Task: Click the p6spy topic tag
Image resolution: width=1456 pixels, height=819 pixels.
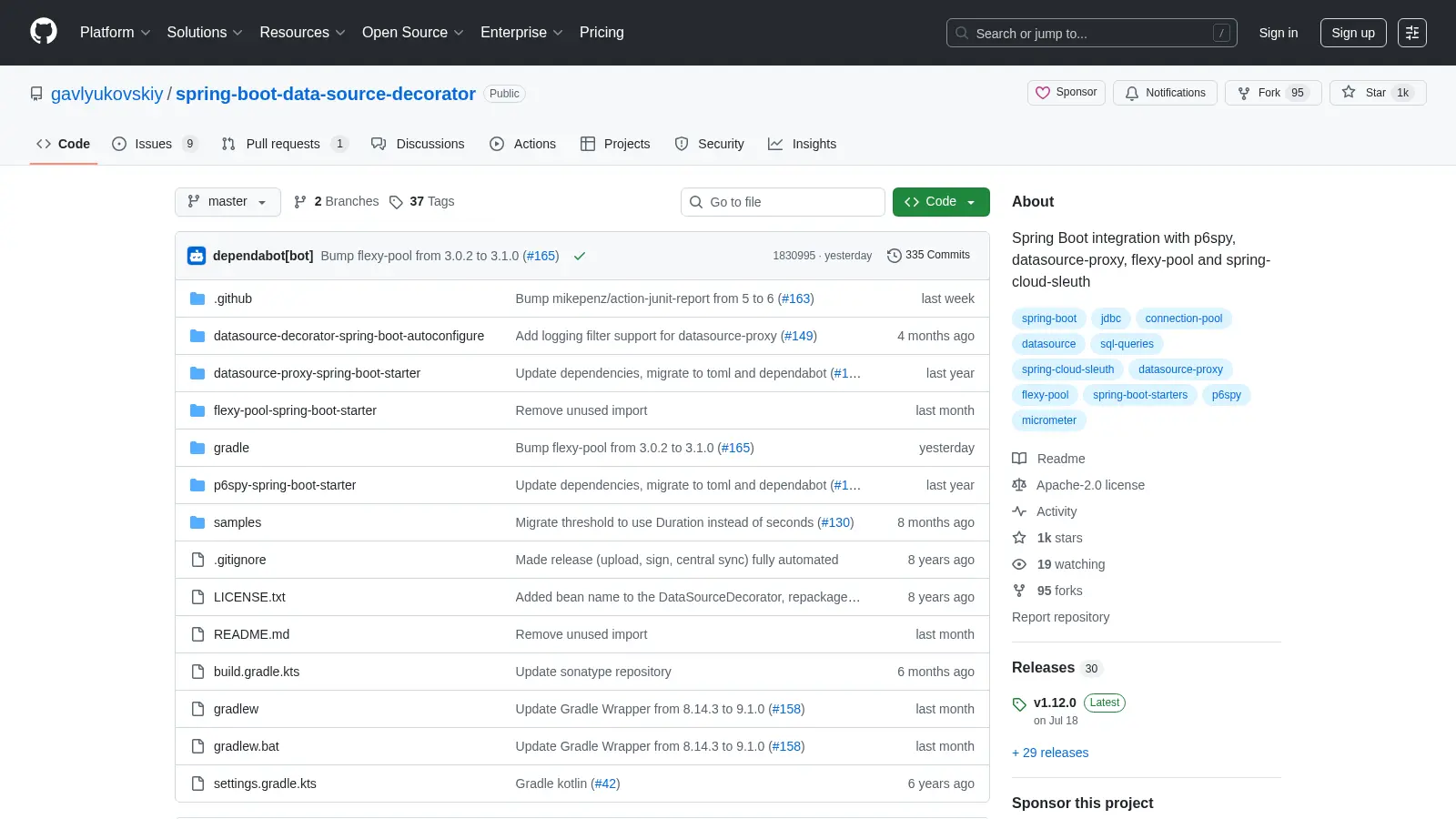Action: (1226, 395)
